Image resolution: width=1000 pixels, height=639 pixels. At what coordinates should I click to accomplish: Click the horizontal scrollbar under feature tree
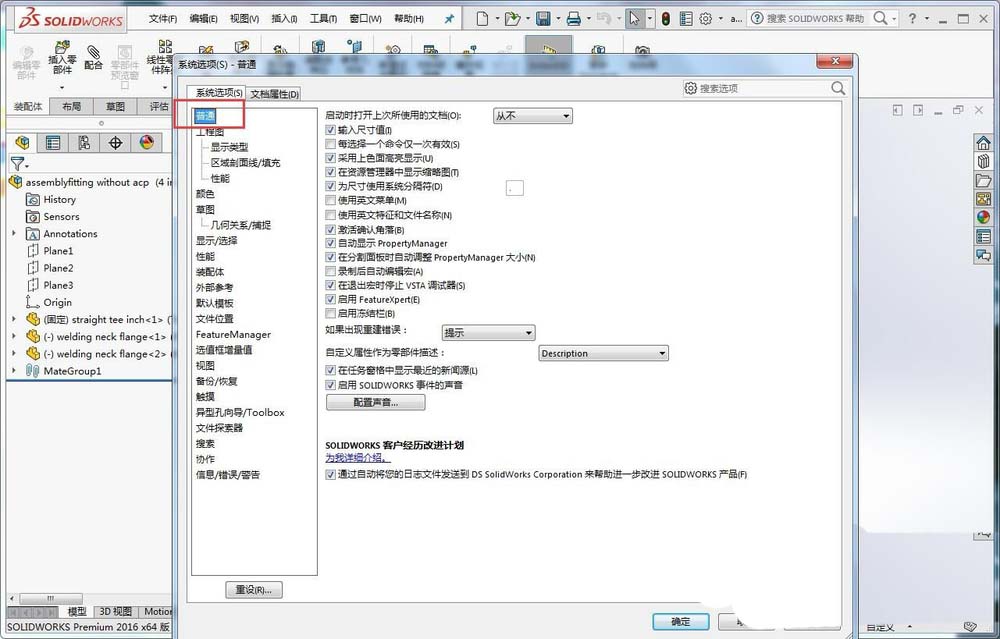click(x=50, y=598)
